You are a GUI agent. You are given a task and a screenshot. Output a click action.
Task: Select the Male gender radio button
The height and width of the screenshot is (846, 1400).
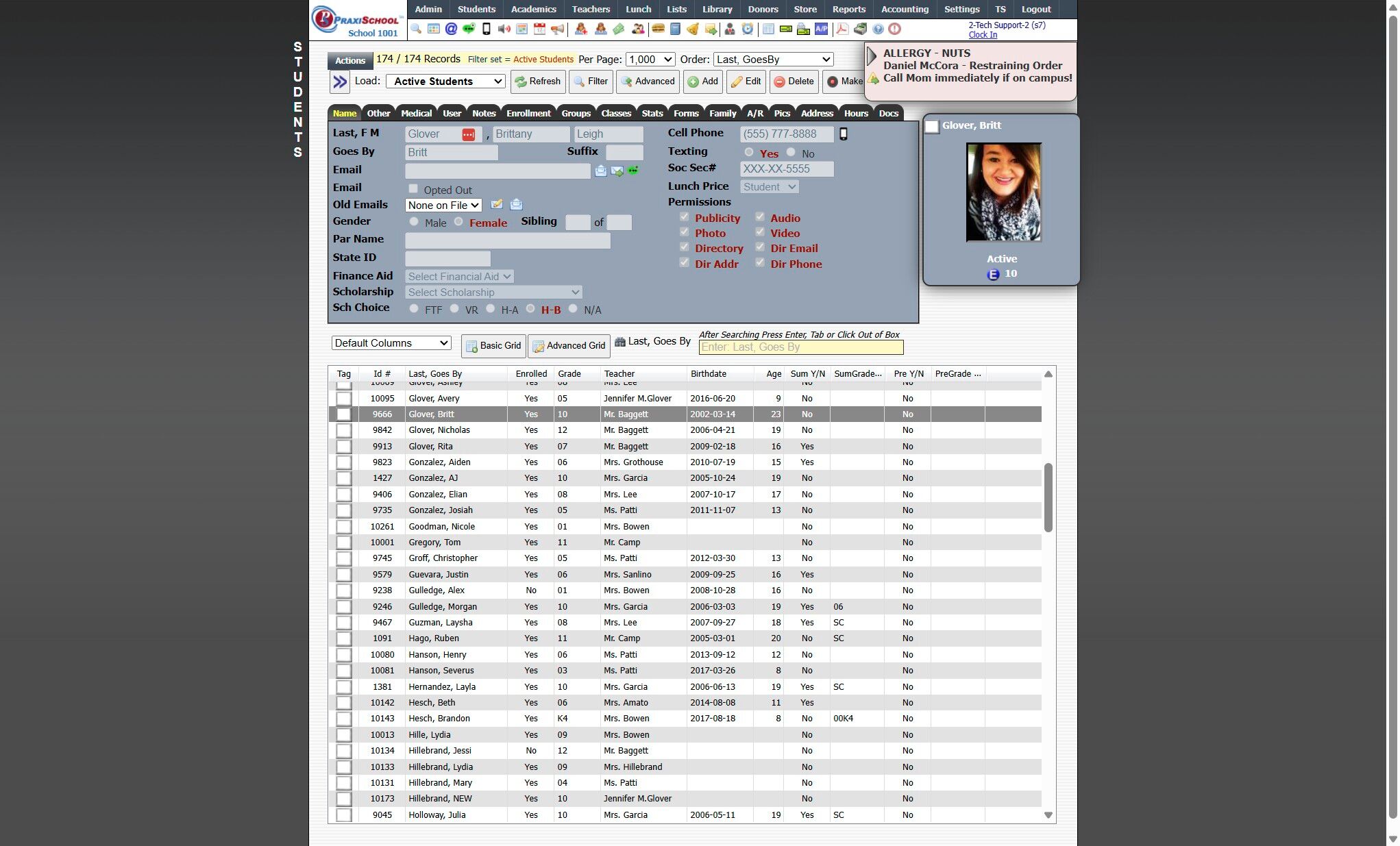tap(414, 222)
